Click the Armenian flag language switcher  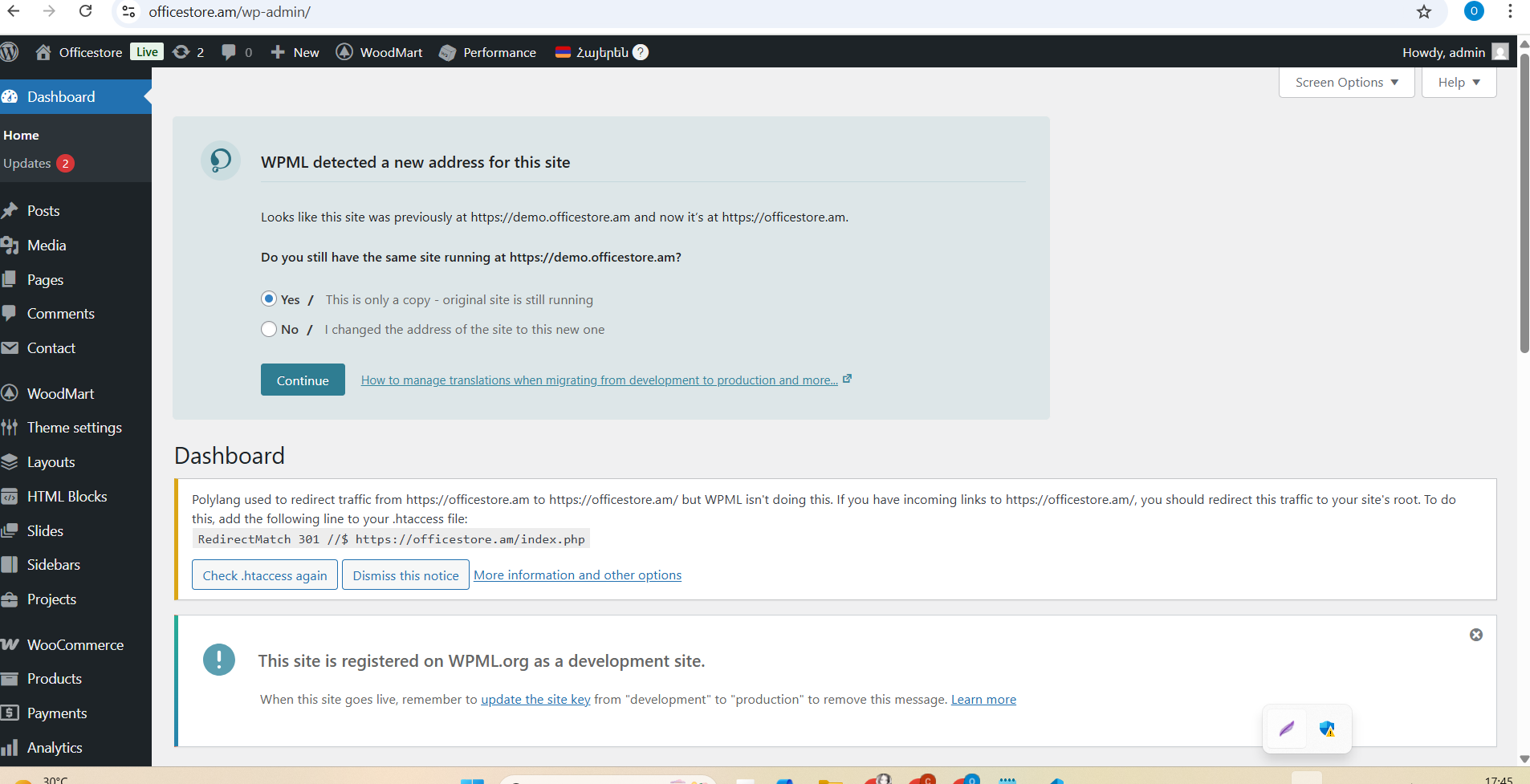pos(563,52)
